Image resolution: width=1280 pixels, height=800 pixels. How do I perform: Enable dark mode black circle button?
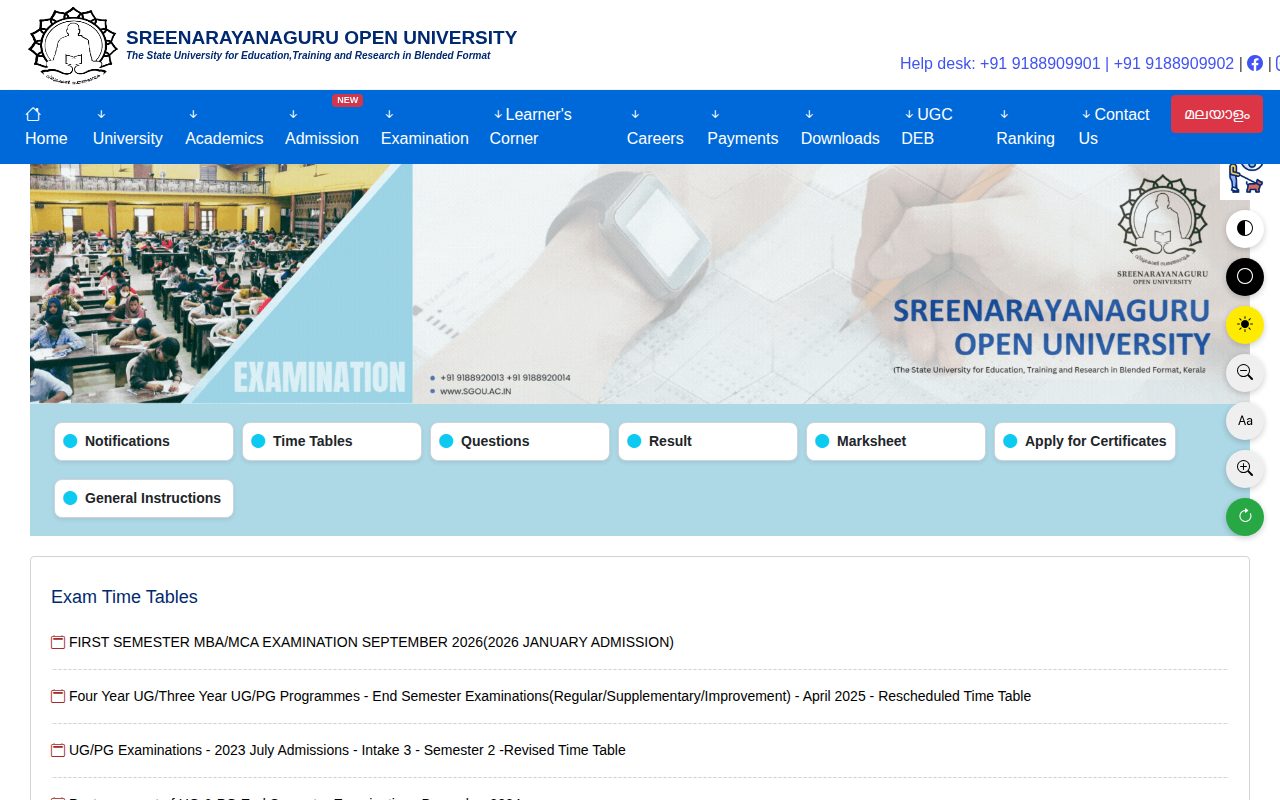pos(1245,276)
